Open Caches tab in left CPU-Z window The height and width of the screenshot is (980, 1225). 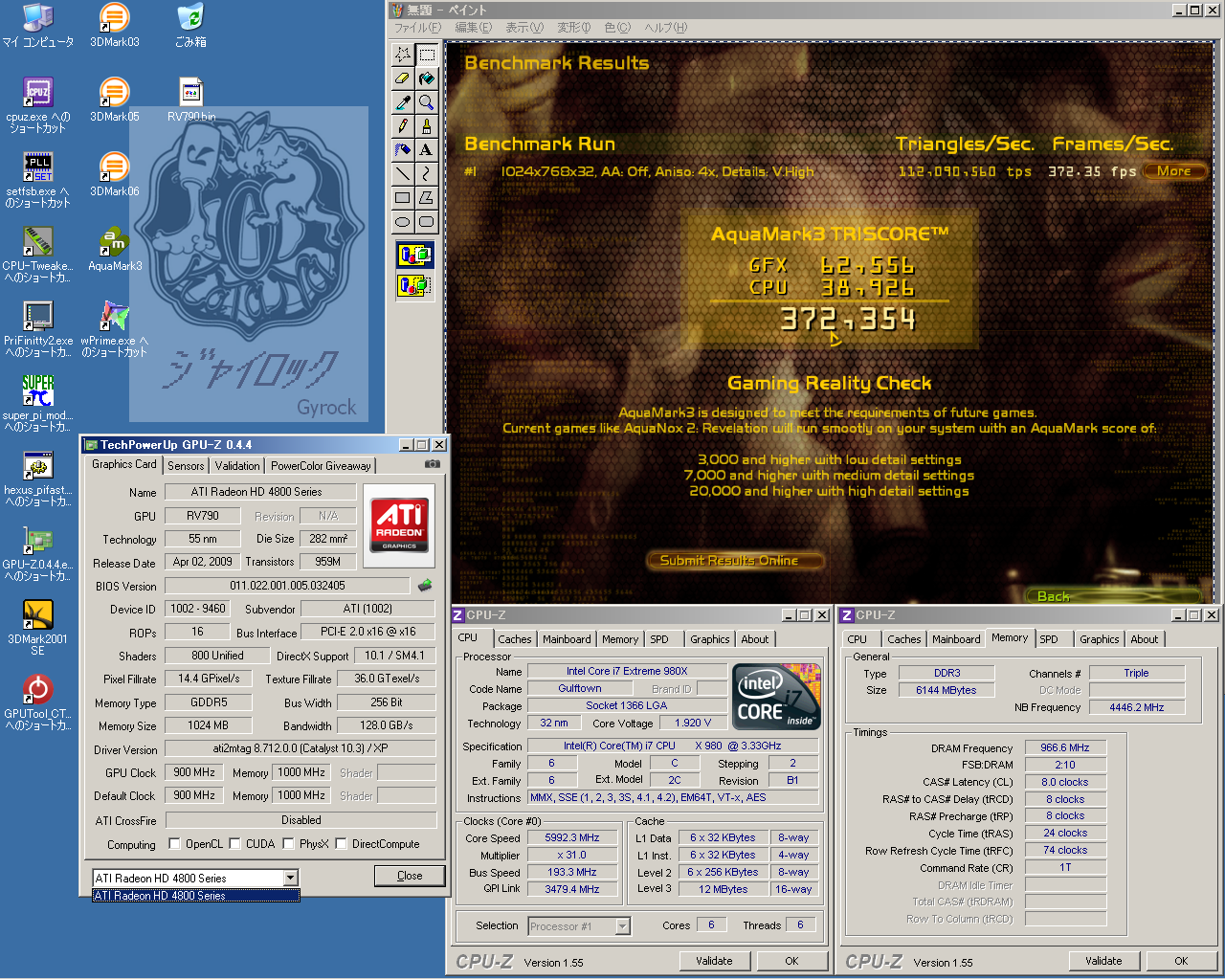515,639
